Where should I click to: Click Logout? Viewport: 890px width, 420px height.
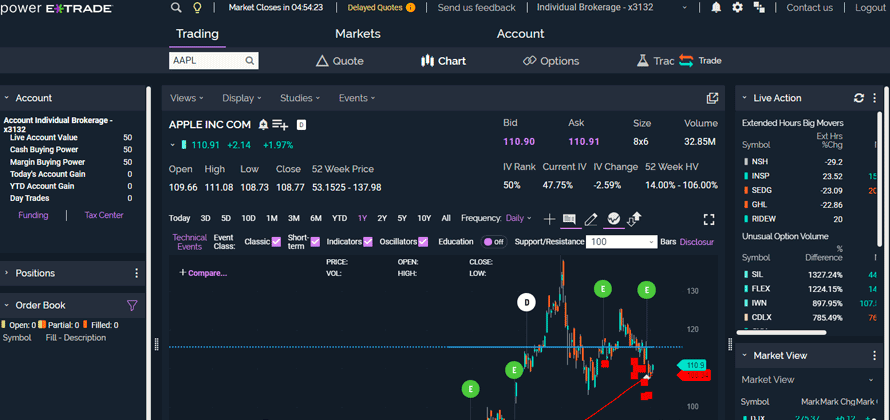coord(870,7)
